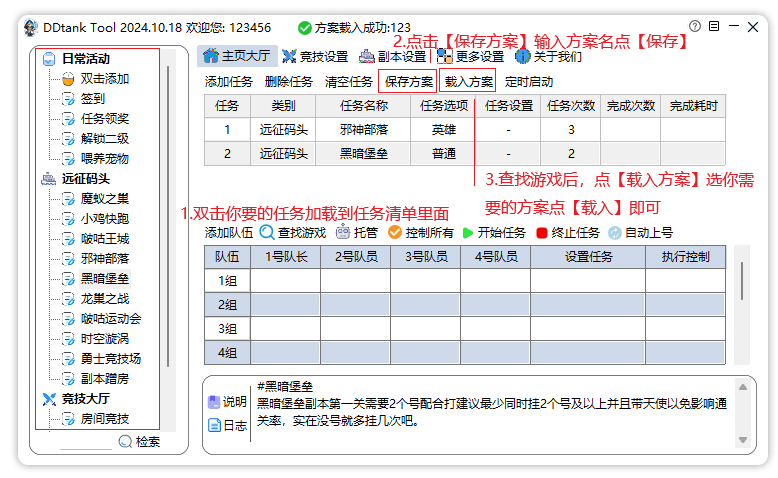This screenshot has height=478, width=778.
Task: Click 添加队伍 to add a team
Action: point(228,232)
